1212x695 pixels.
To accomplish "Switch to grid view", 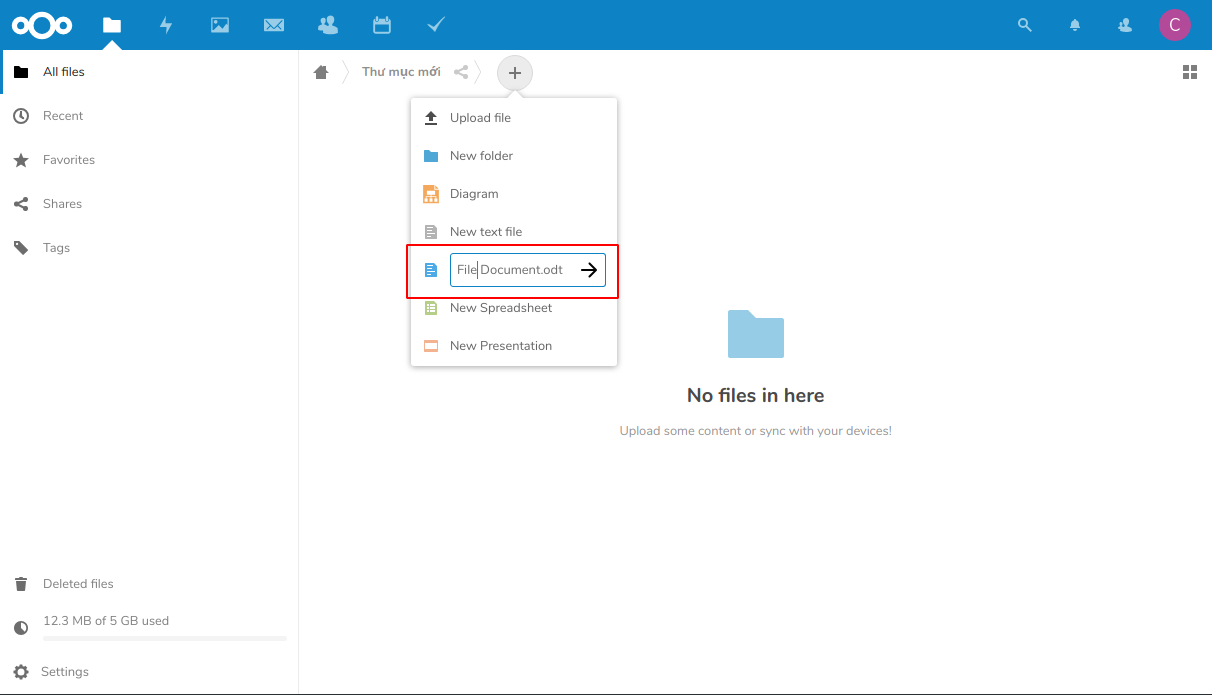I will (1190, 72).
